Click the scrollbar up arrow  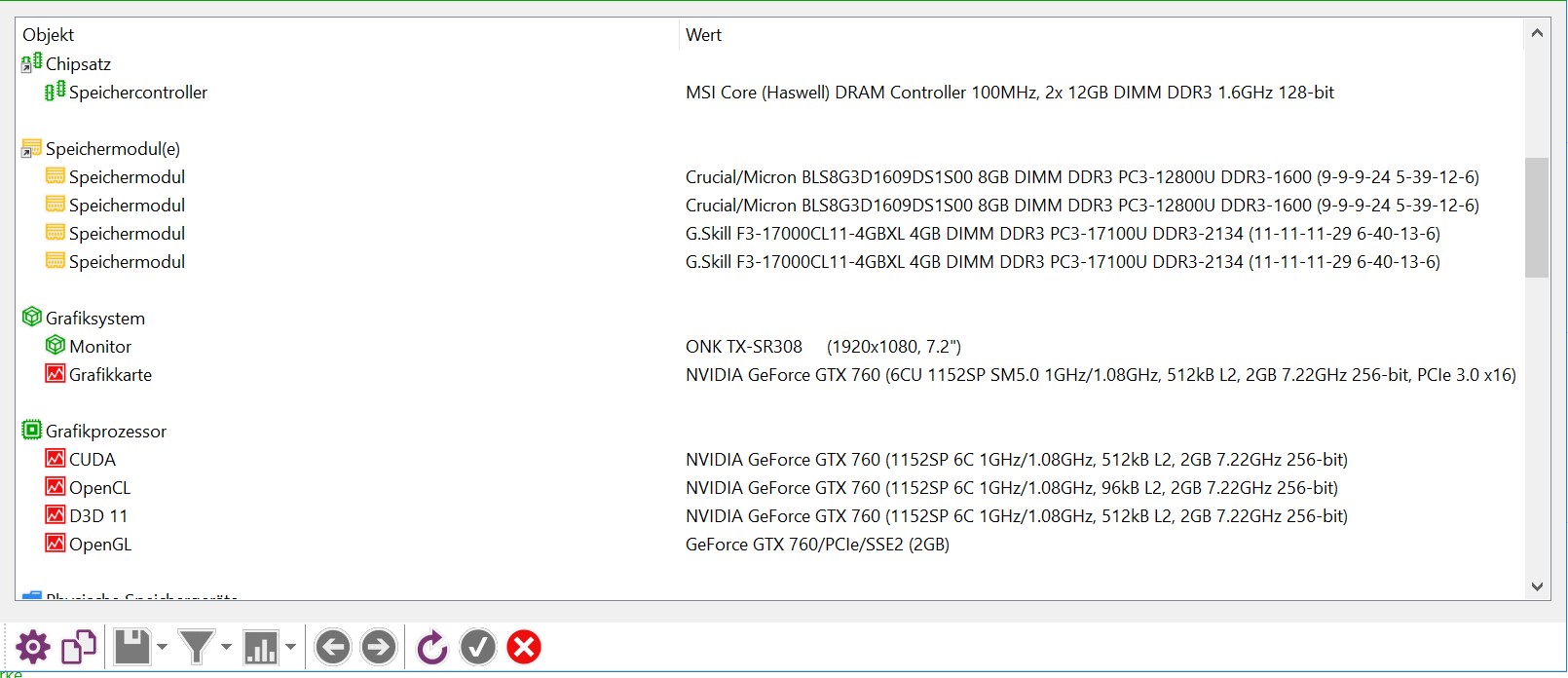pos(1537,33)
